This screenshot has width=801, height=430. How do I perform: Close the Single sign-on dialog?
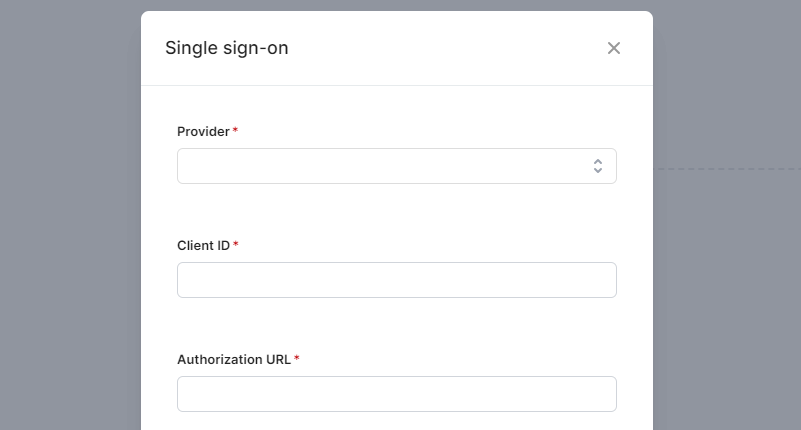pyautogui.click(x=614, y=48)
